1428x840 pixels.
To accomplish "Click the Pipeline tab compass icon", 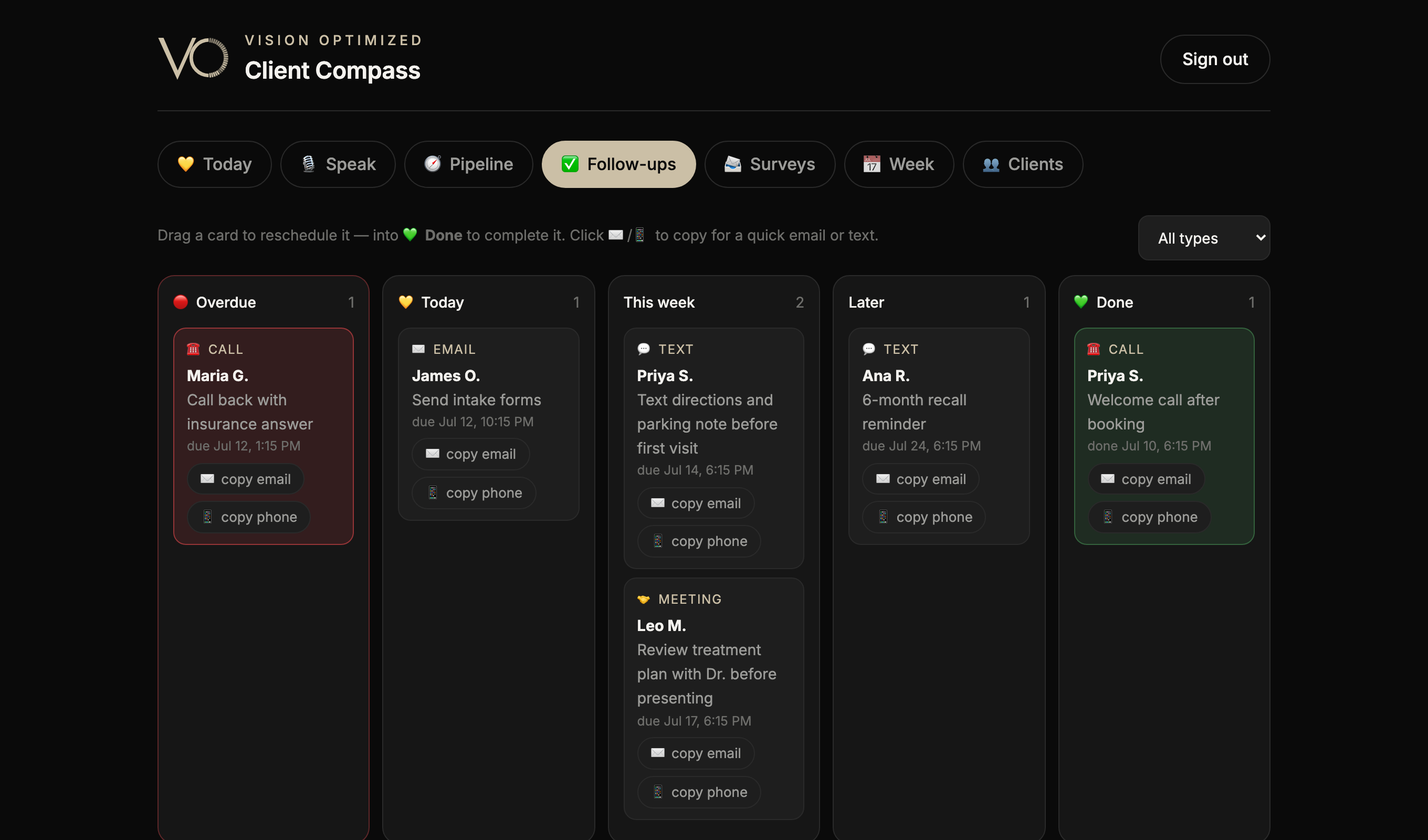I will pyautogui.click(x=433, y=164).
